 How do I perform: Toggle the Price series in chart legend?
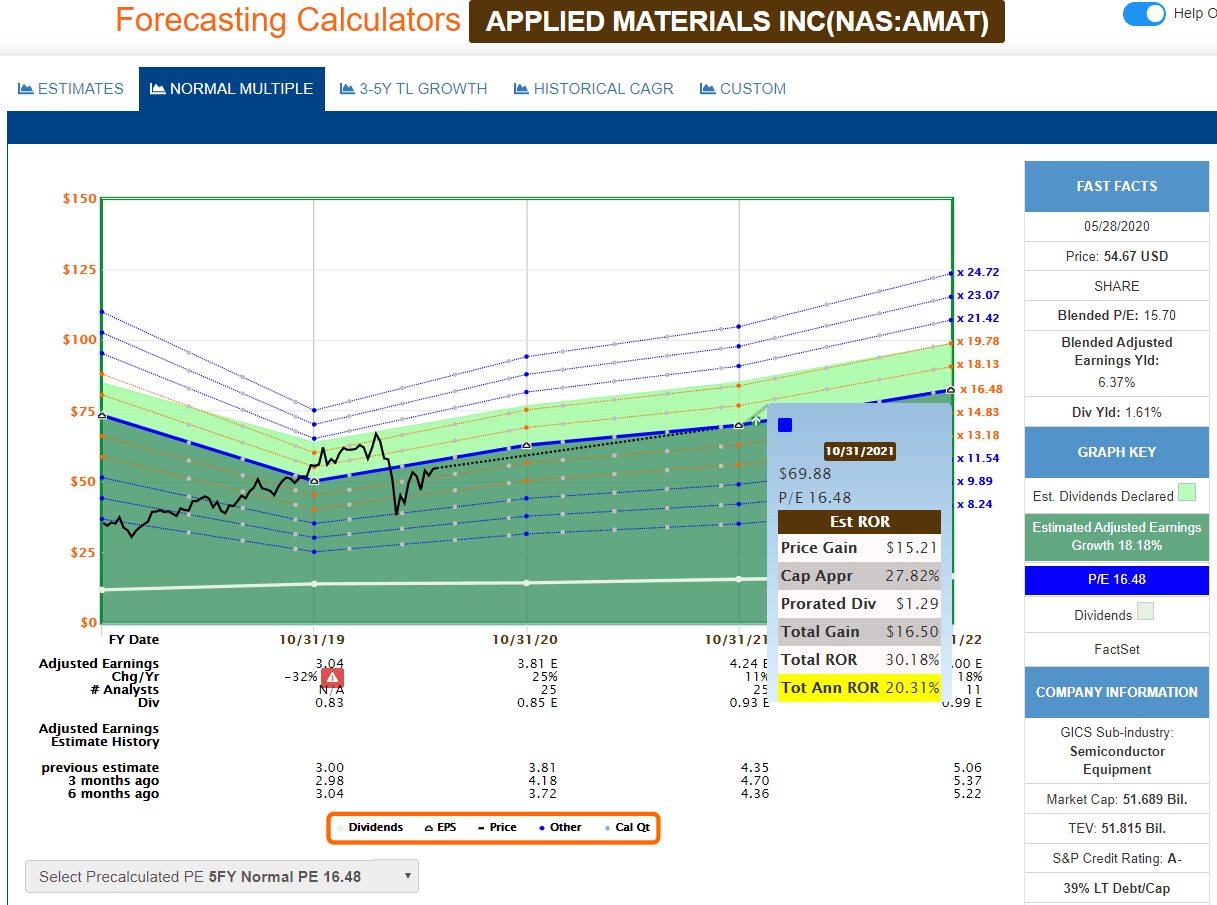pos(497,828)
